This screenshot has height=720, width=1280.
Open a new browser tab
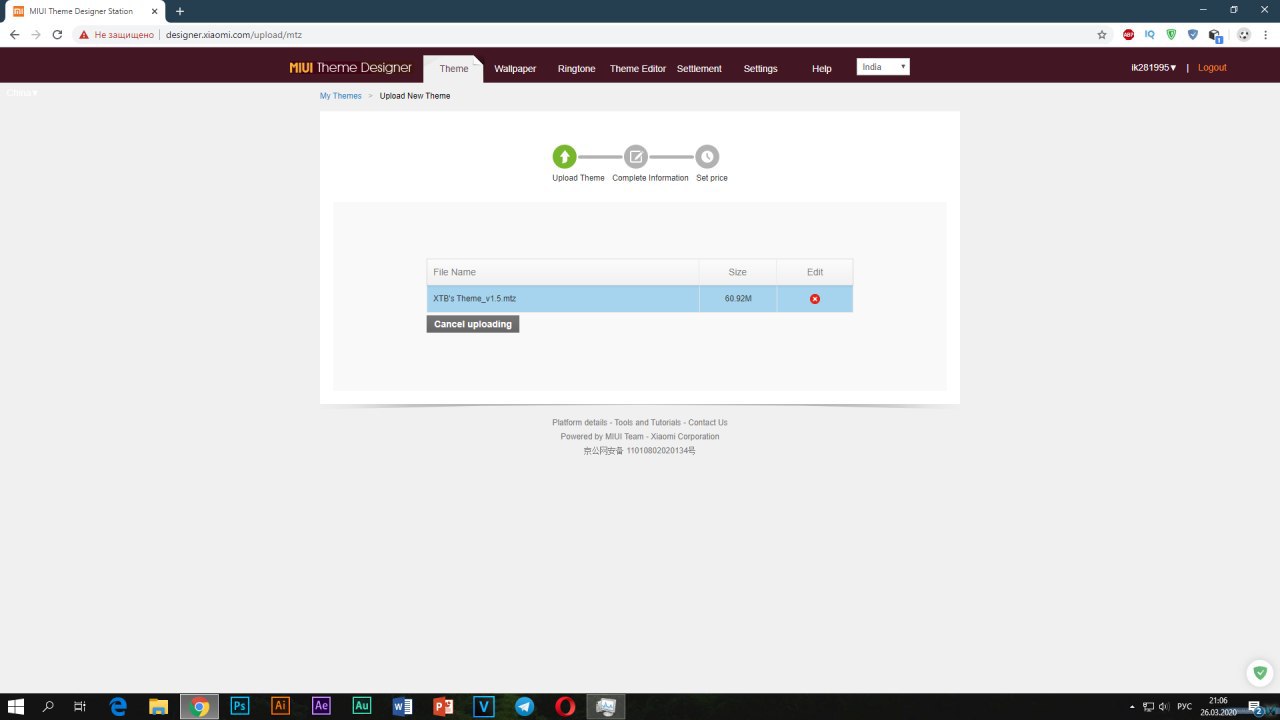[180, 11]
